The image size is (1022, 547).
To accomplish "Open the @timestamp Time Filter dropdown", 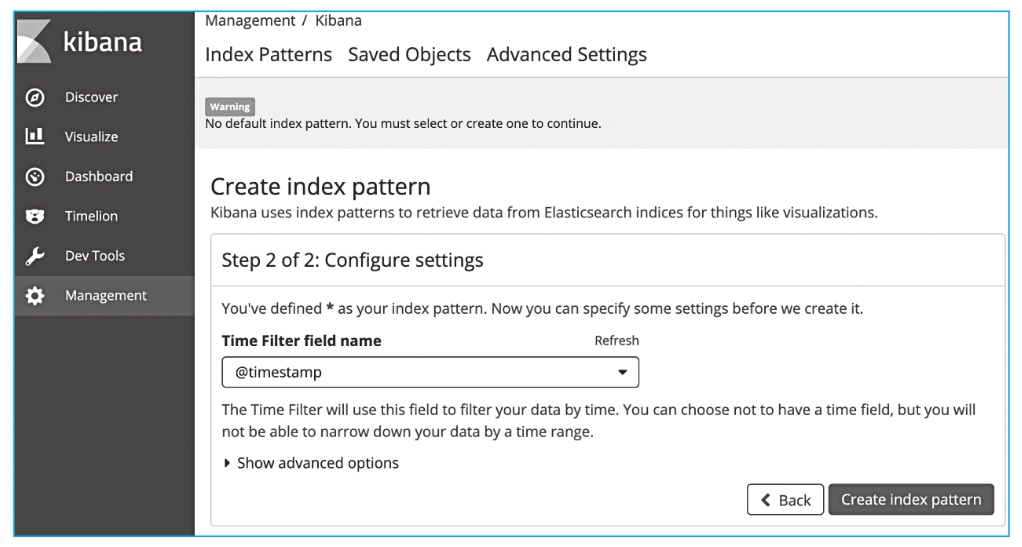I will (430, 372).
